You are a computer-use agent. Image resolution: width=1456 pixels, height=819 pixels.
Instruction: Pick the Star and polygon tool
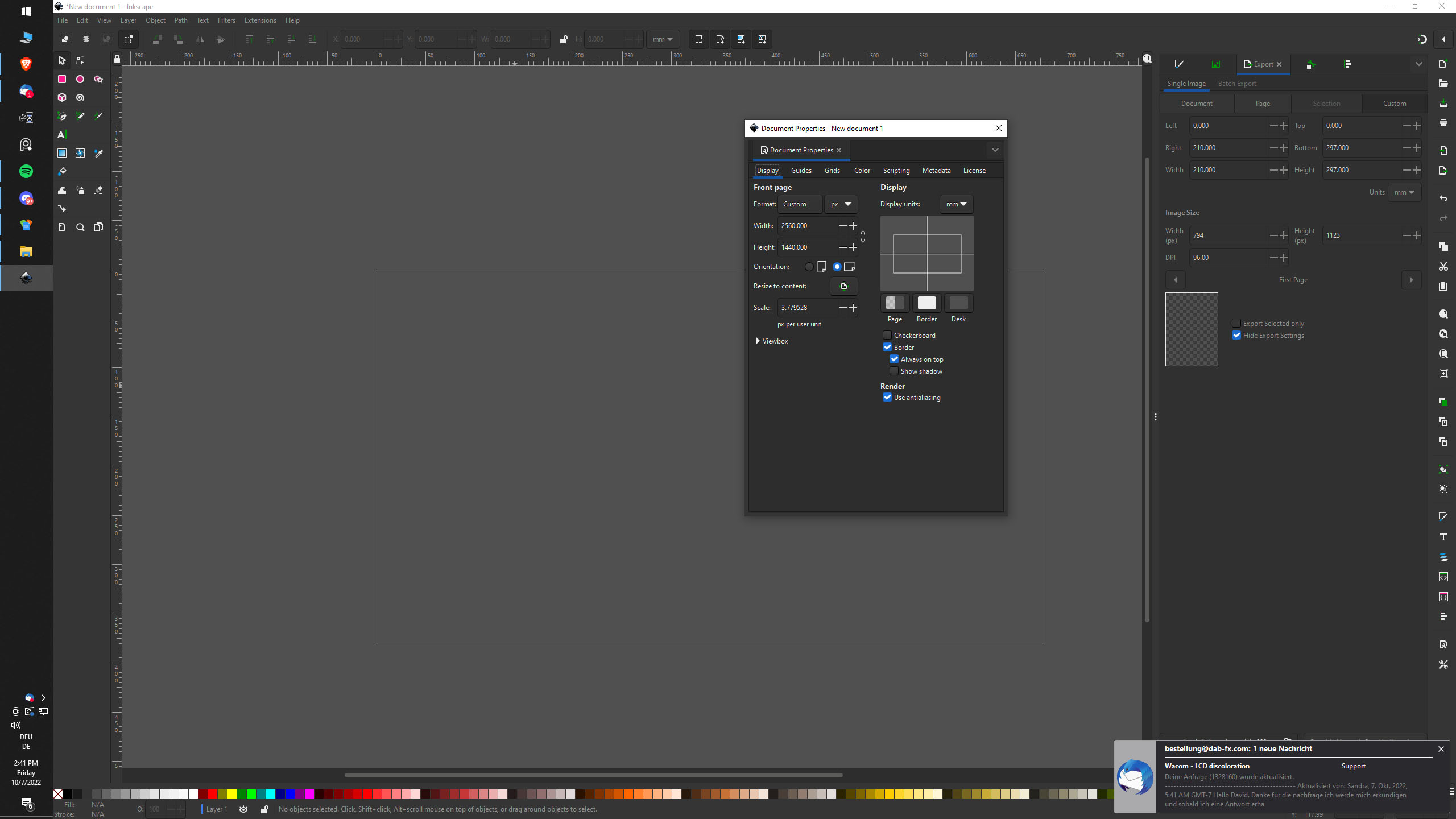(98, 80)
